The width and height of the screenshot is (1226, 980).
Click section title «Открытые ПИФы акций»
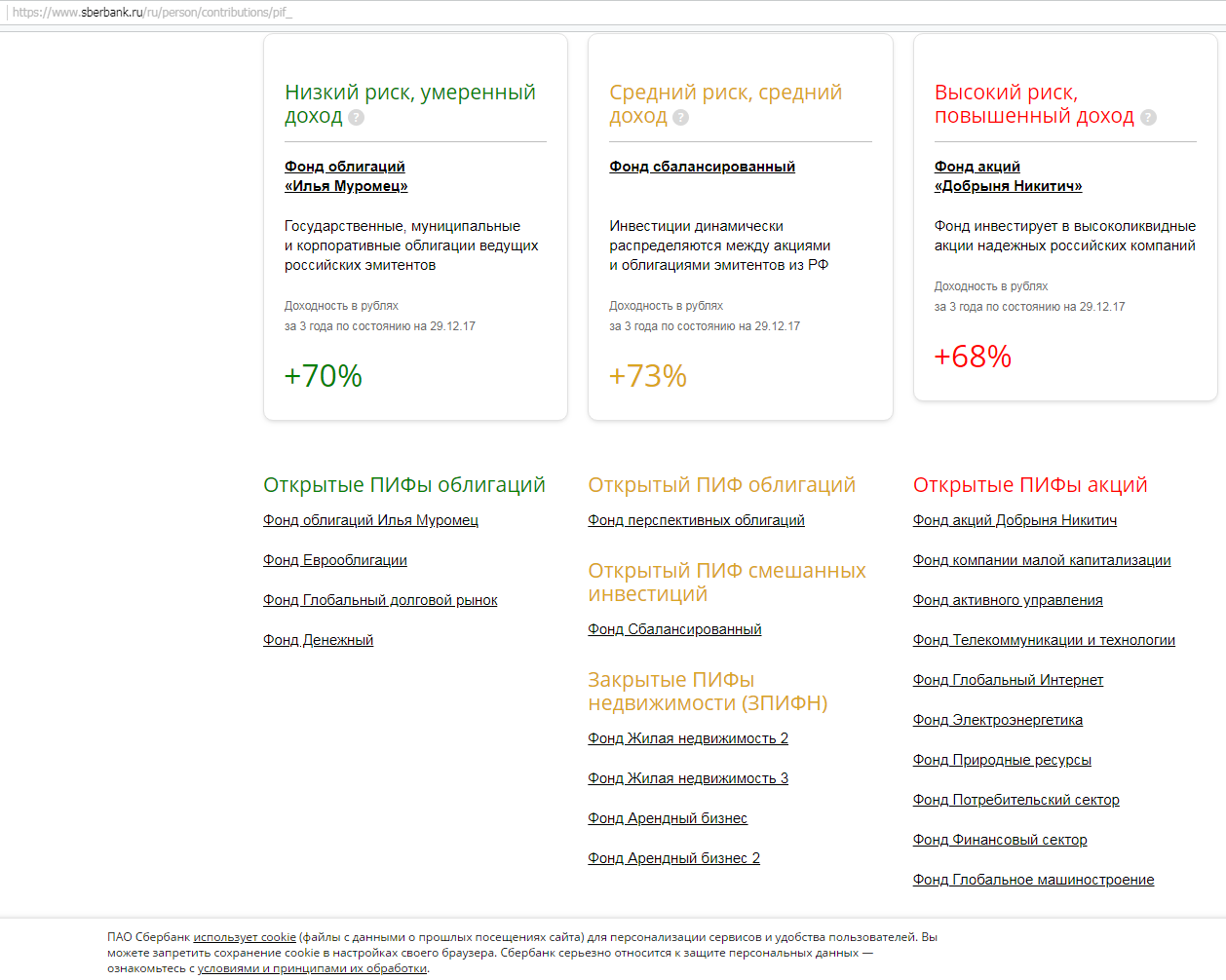coord(1030,485)
